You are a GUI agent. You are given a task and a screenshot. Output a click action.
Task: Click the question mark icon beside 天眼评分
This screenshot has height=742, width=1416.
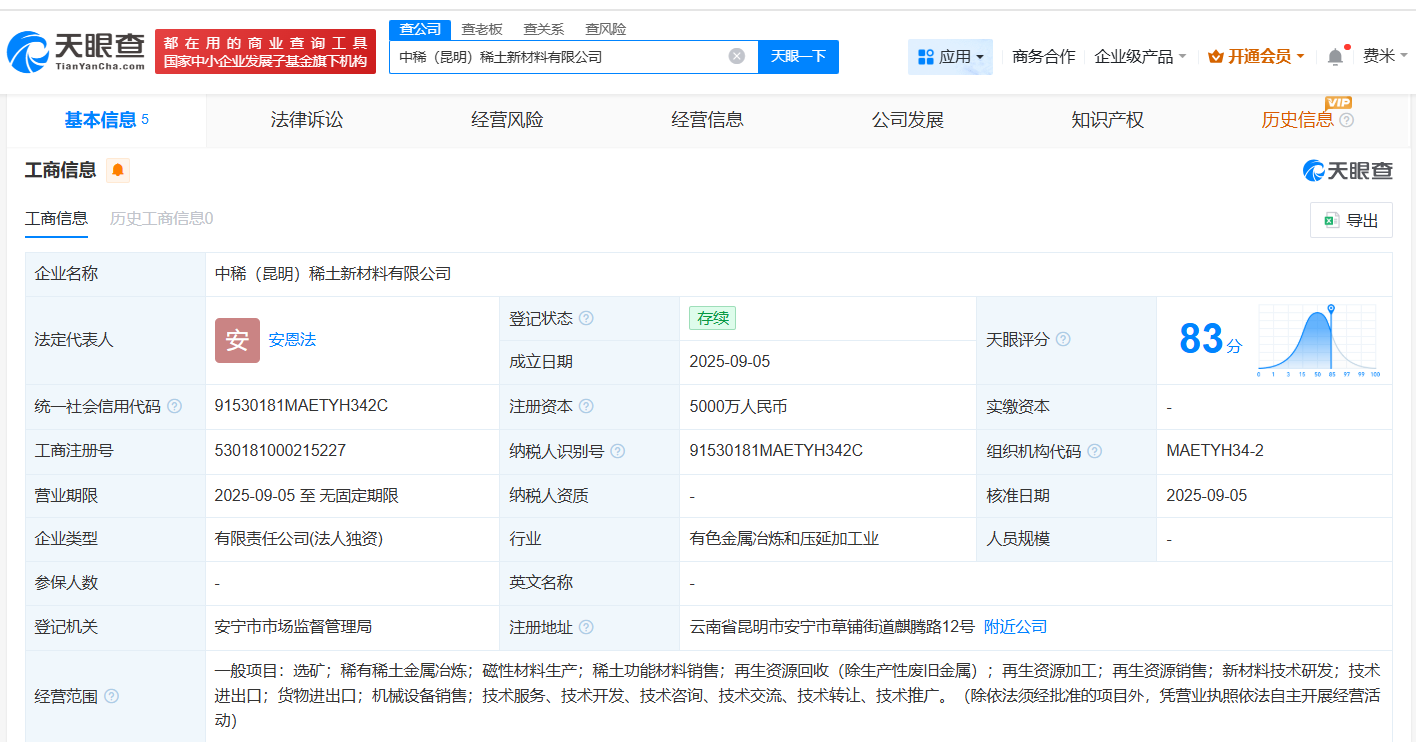[1063, 339]
